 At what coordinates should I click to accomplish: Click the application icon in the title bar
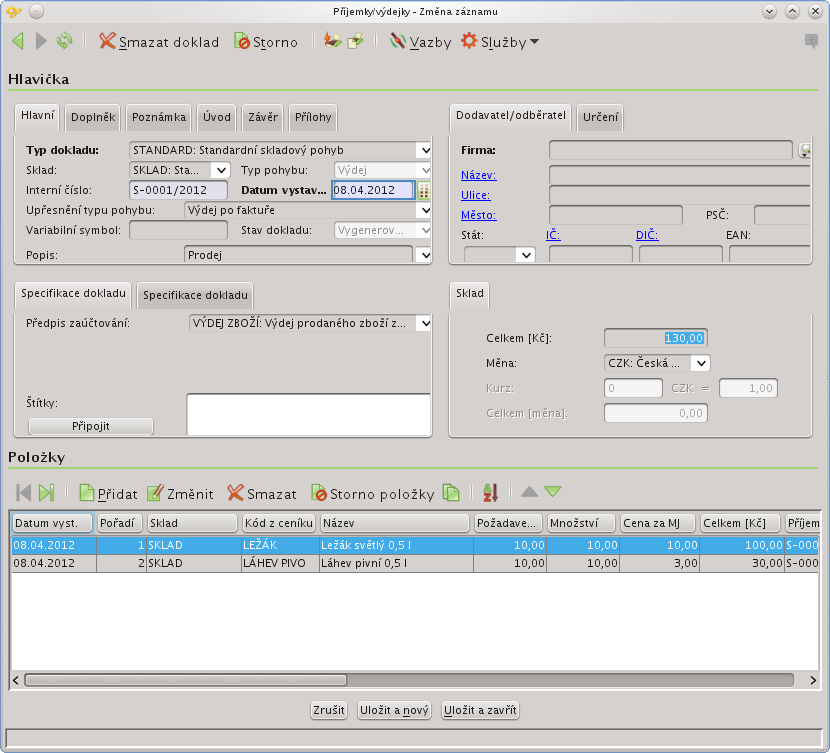tap(14, 12)
